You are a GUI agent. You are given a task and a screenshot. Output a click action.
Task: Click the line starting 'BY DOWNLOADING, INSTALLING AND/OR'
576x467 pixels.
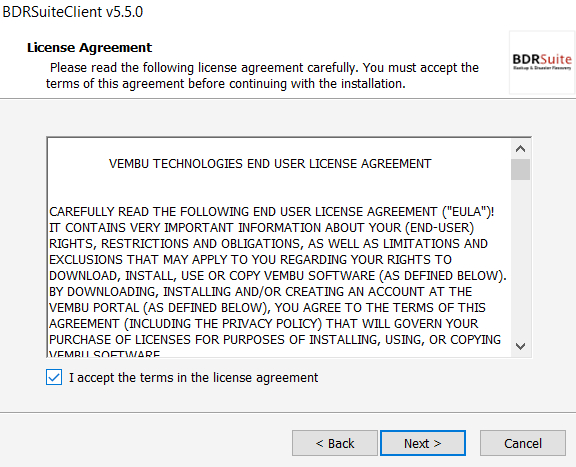260,291
